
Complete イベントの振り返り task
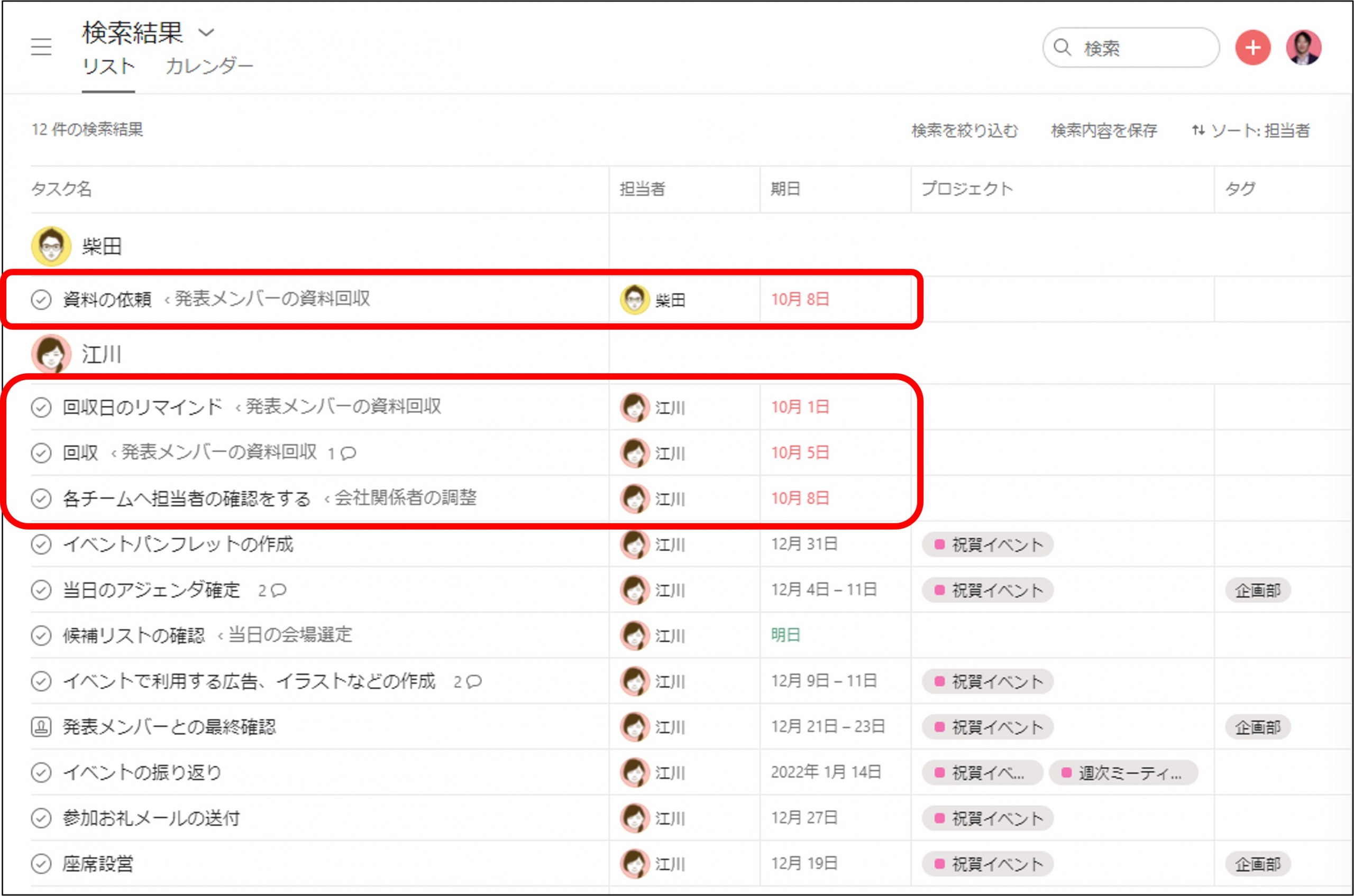pyautogui.click(x=41, y=772)
